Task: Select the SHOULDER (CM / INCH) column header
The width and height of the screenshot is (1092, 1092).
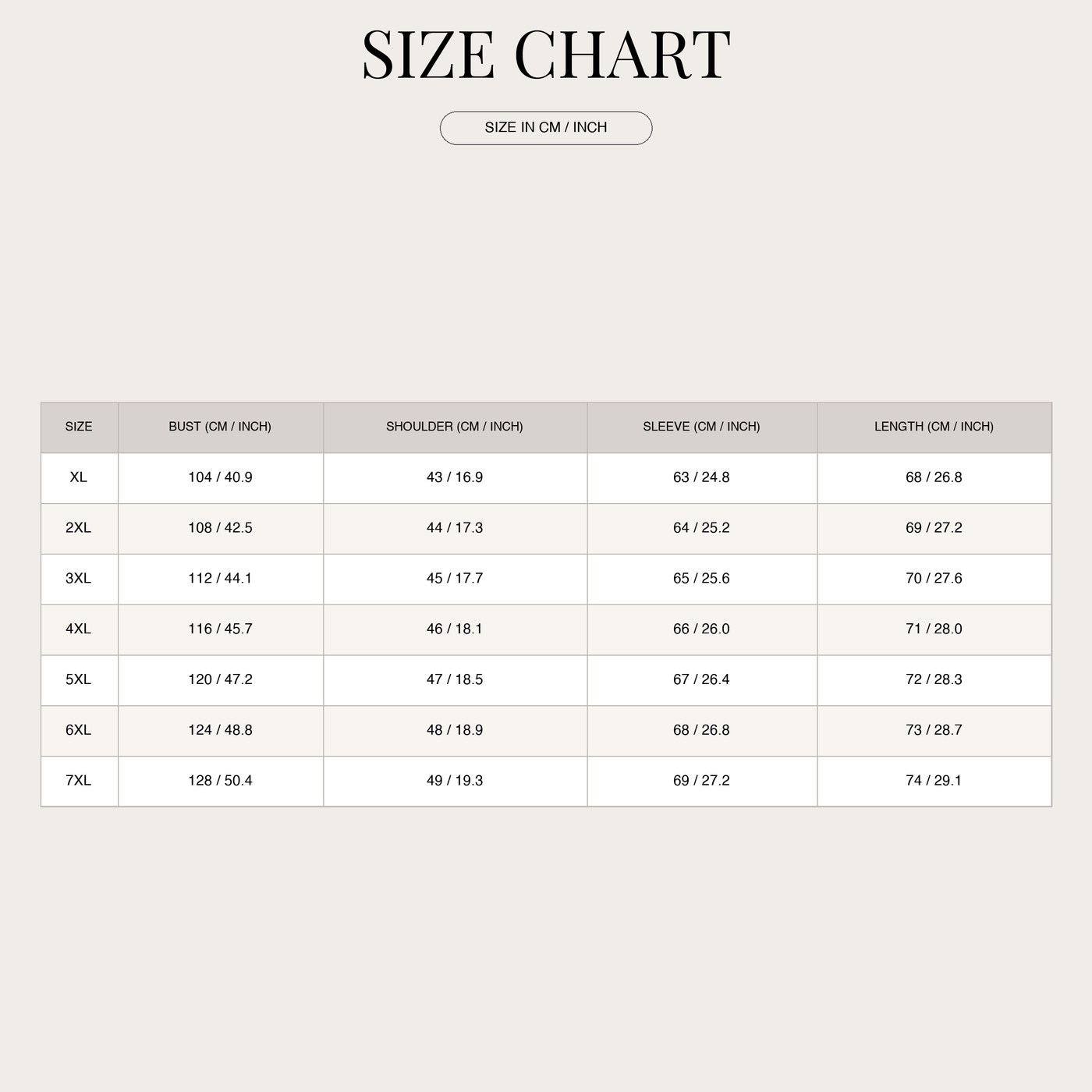Action: coord(455,427)
